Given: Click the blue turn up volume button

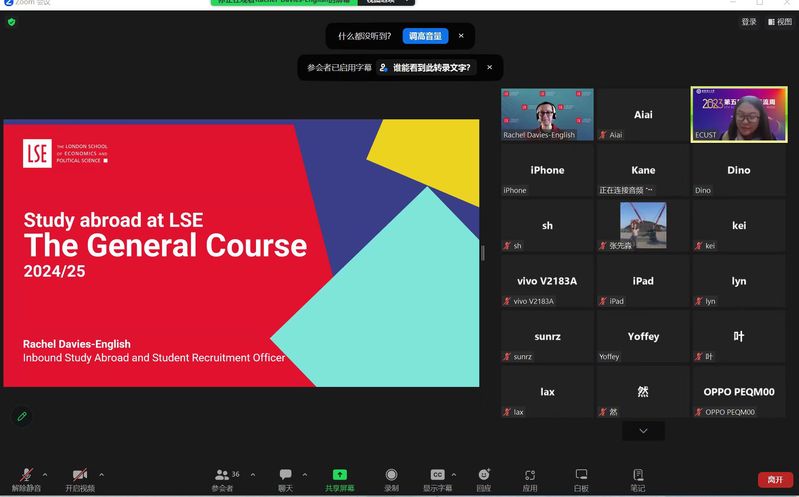Looking at the screenshot, I should pyautogui.click(x=425, y=36).
